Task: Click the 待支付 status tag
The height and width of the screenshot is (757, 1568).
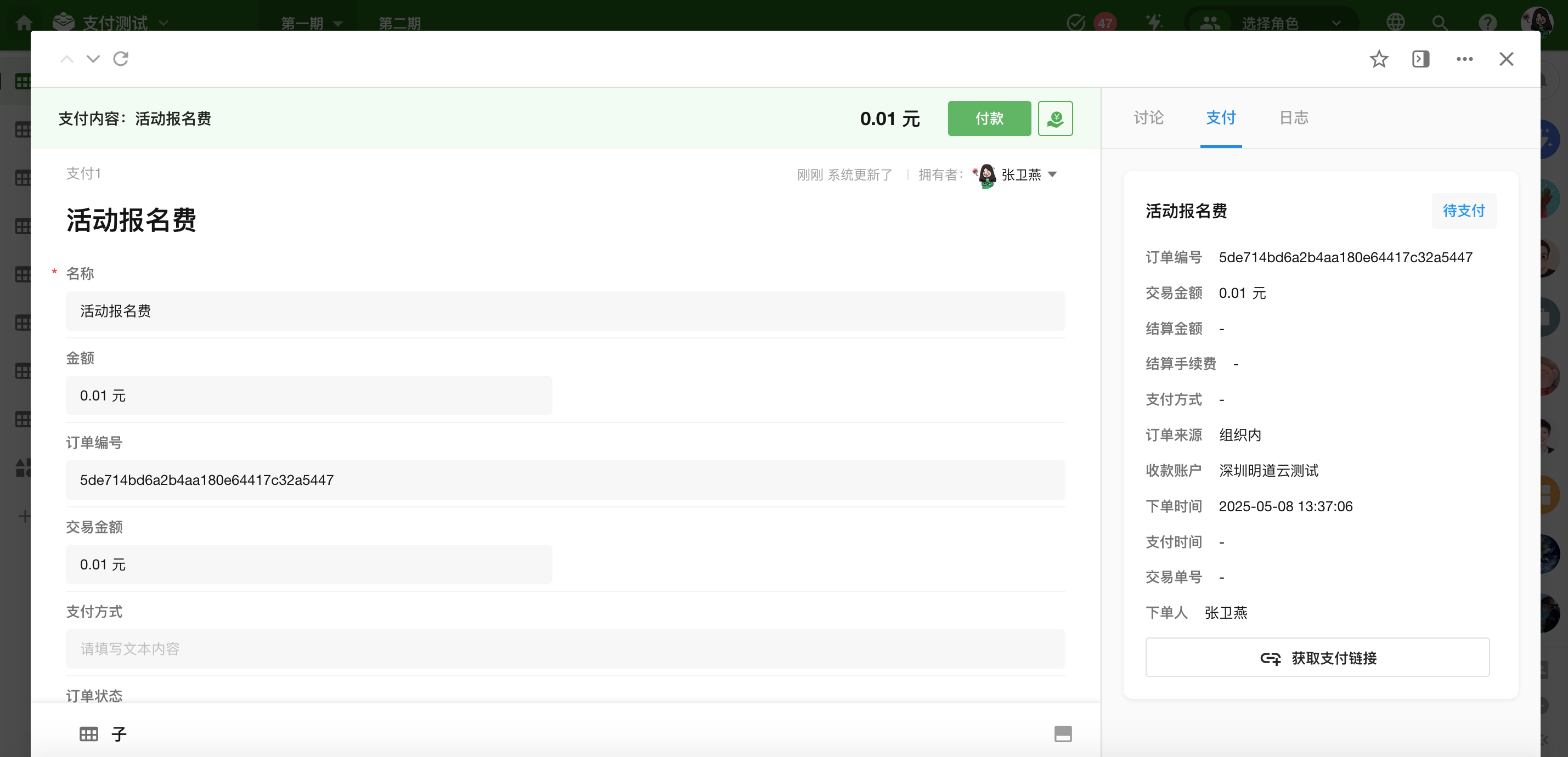Action: click(x=1463, y=211)
